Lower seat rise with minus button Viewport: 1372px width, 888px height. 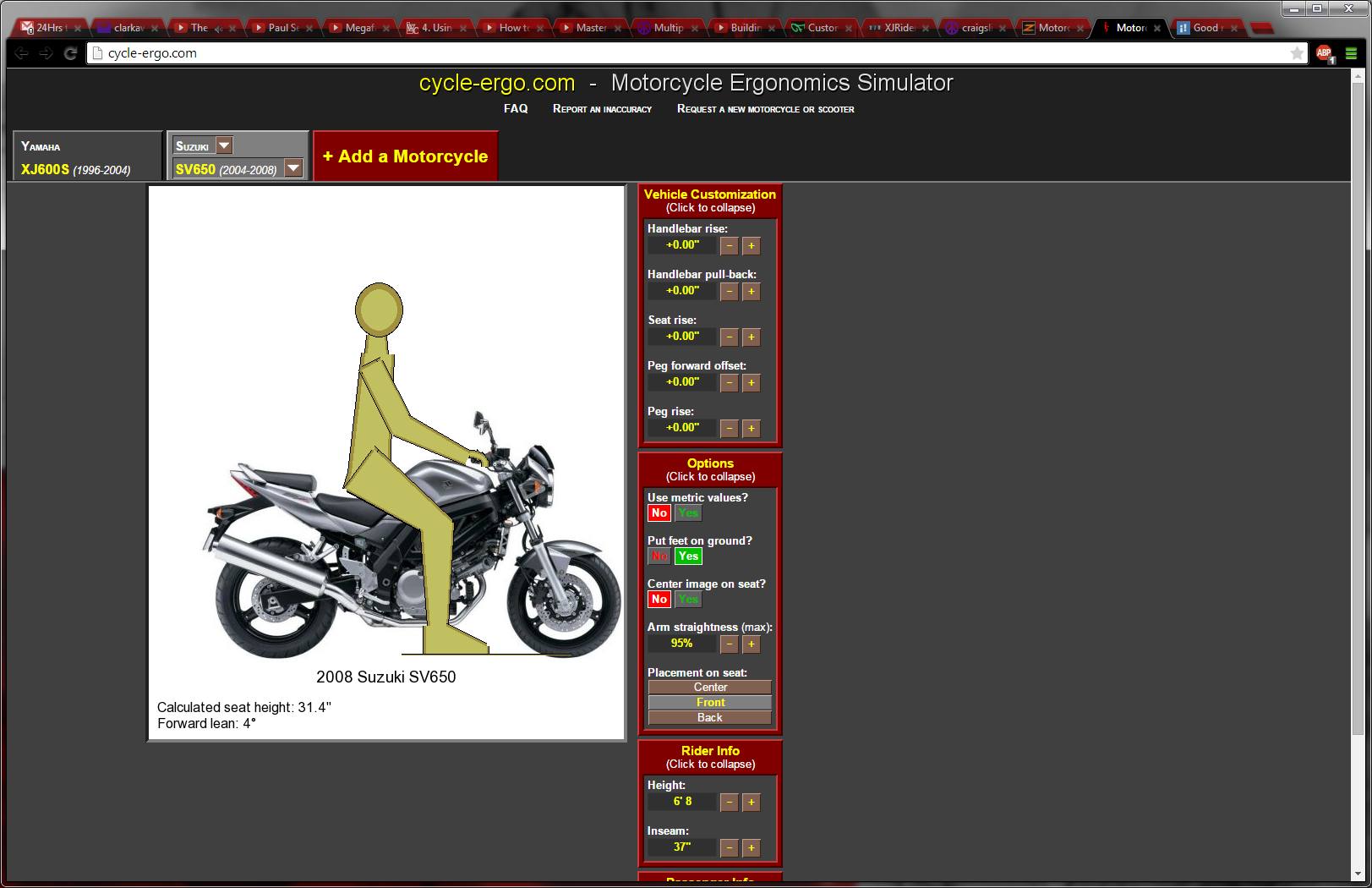(x=730, y=337)
